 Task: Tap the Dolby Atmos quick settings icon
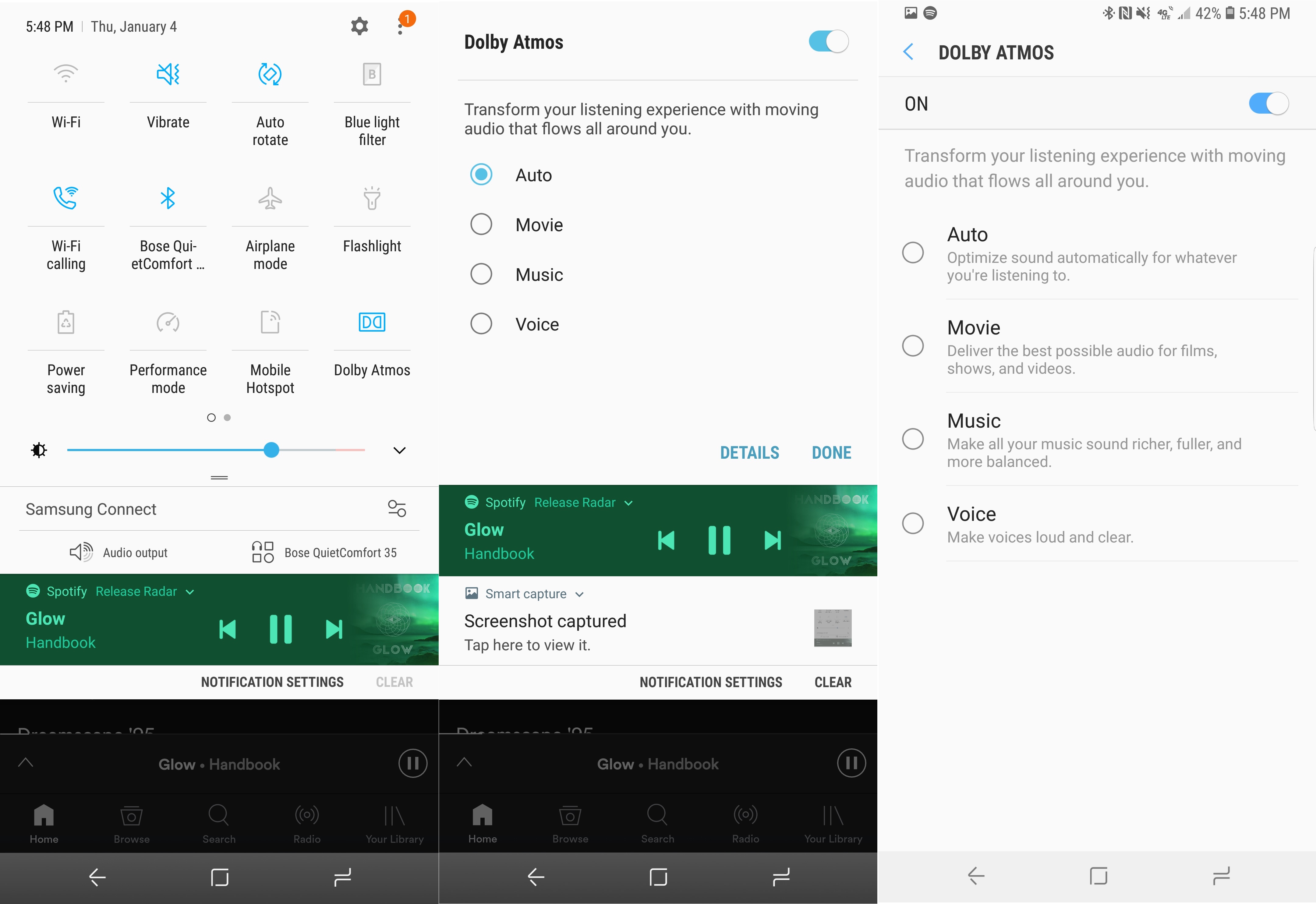372,322
